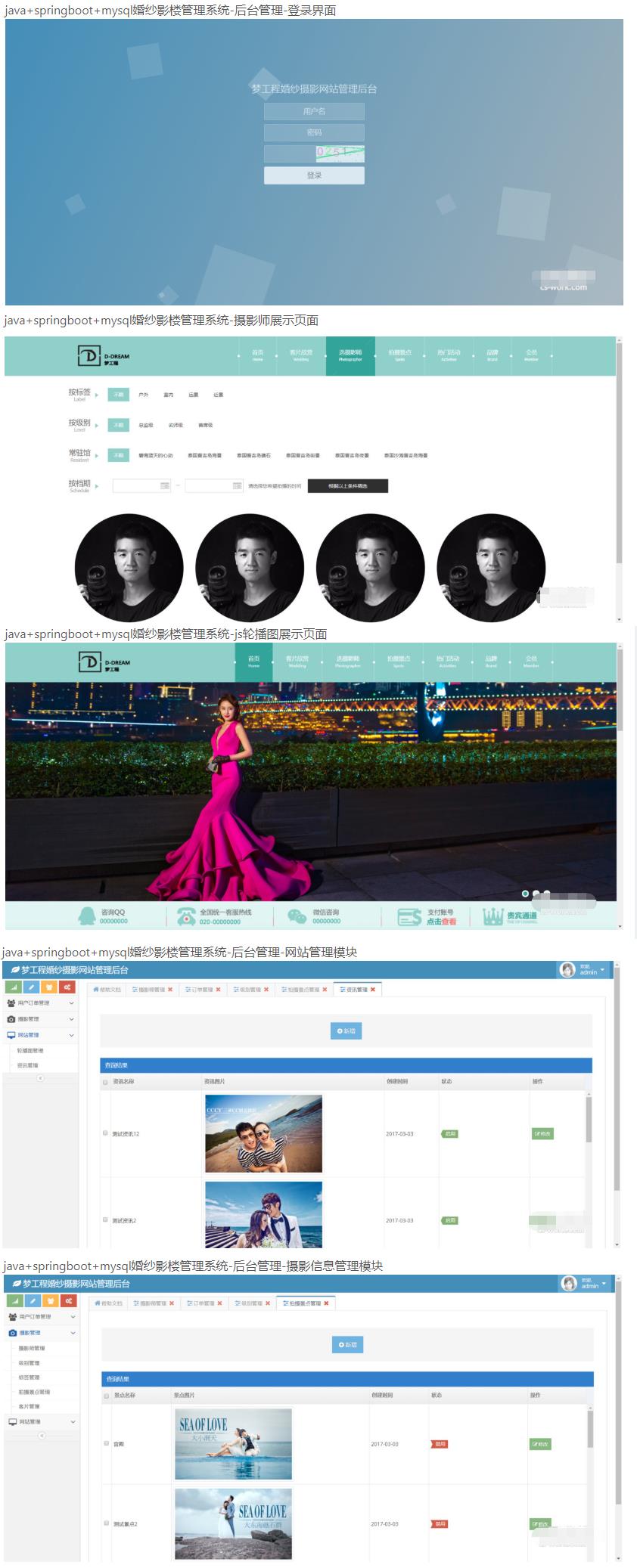Collapse 网站管理 in 网站管理 screenshot sidebar
Screen dimensions: 637x1568
[40, 1035]
